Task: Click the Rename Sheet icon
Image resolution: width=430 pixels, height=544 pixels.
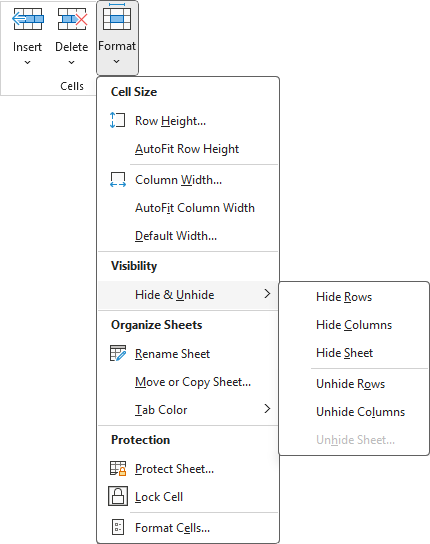Action: 118,353
